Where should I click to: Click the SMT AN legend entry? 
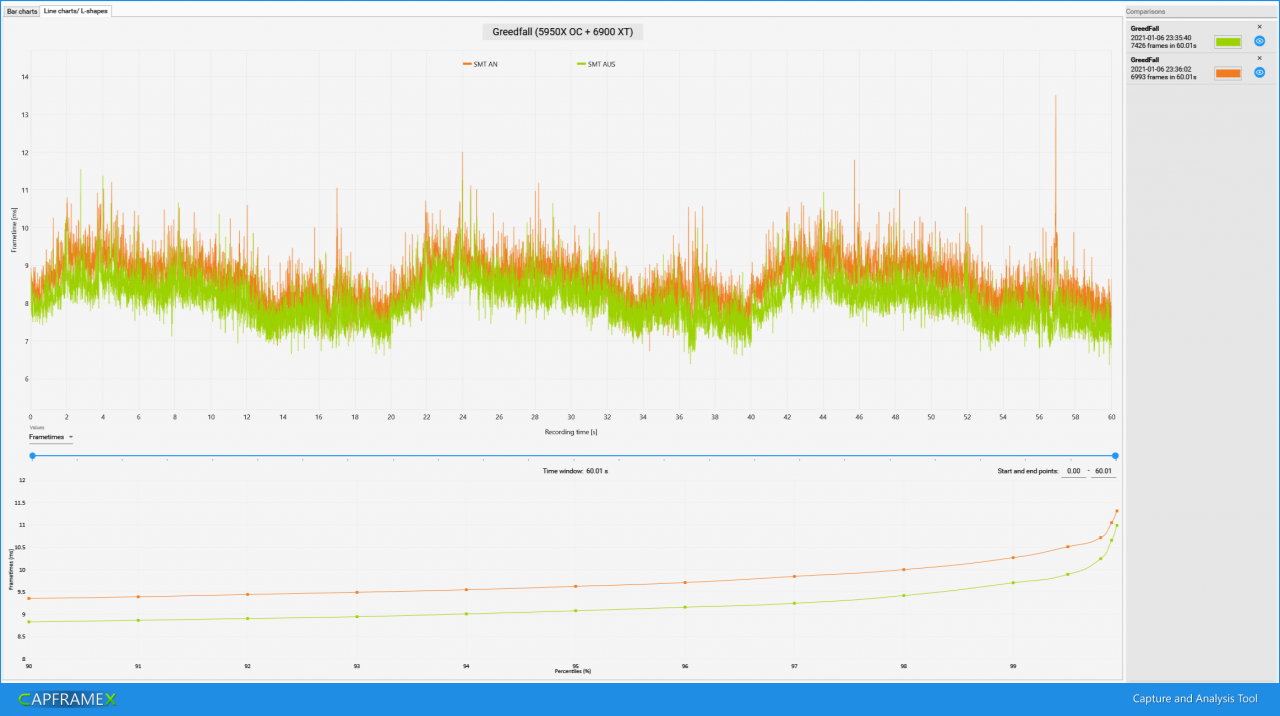coord(480,64)
